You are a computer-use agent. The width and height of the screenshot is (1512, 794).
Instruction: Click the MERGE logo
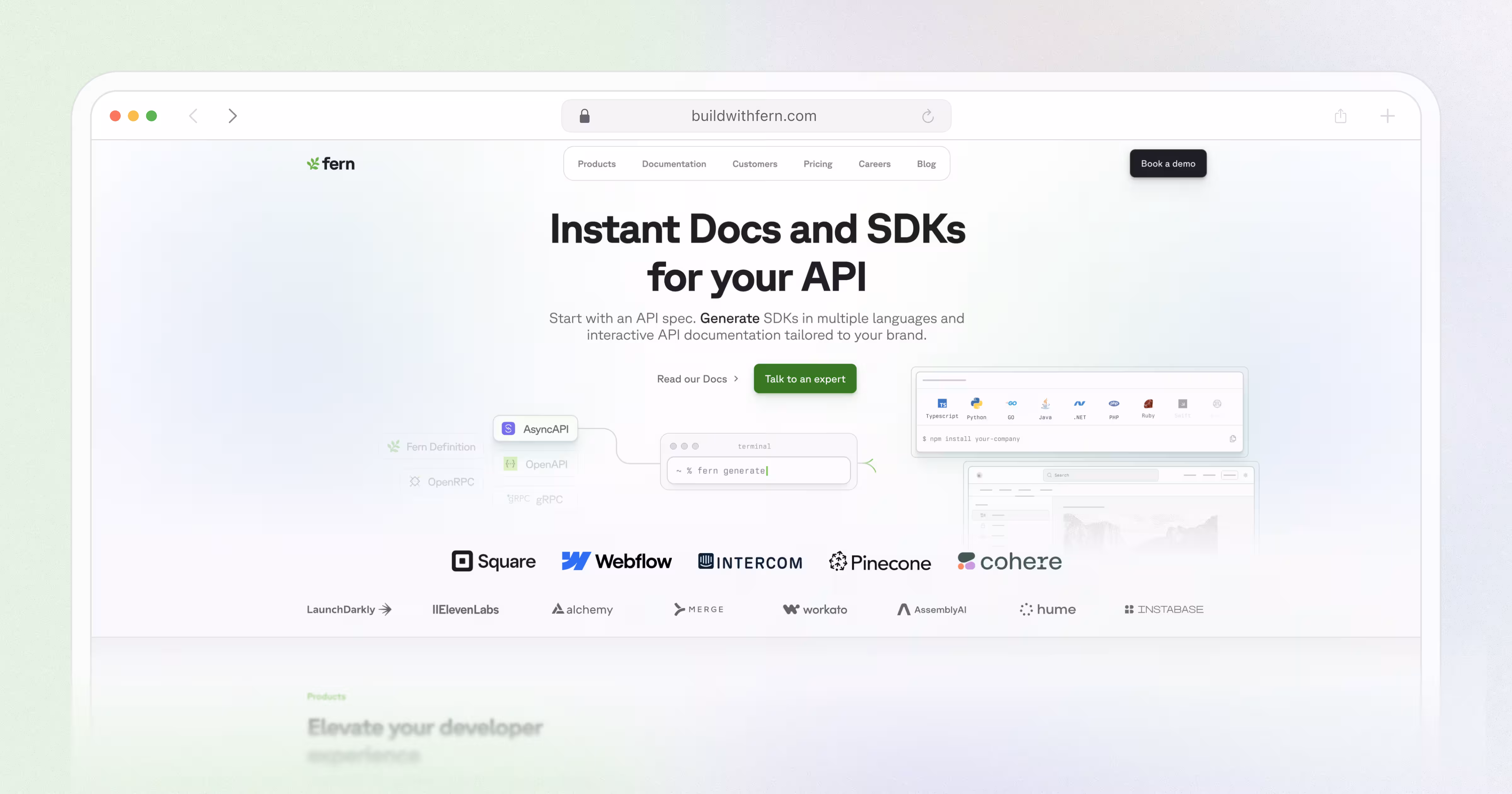[x=699, y=610]
